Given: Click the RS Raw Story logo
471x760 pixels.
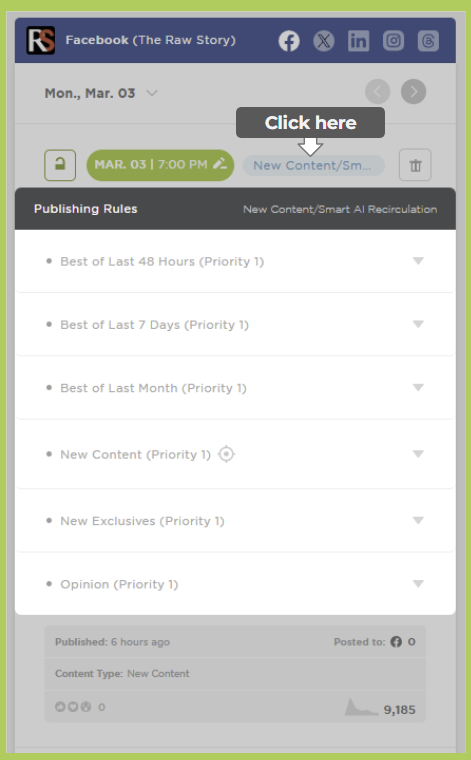Looking at the screenshot, I should point(41,40).
